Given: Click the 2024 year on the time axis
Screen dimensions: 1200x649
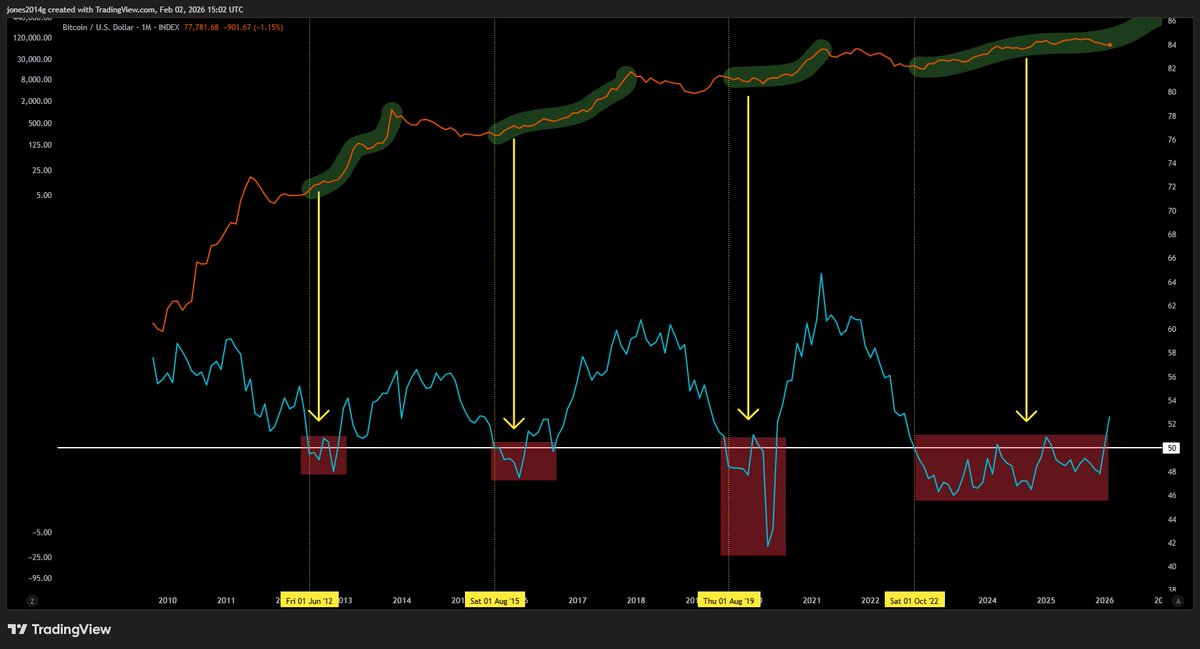Looking at the screenshot, I should point(987,601).
